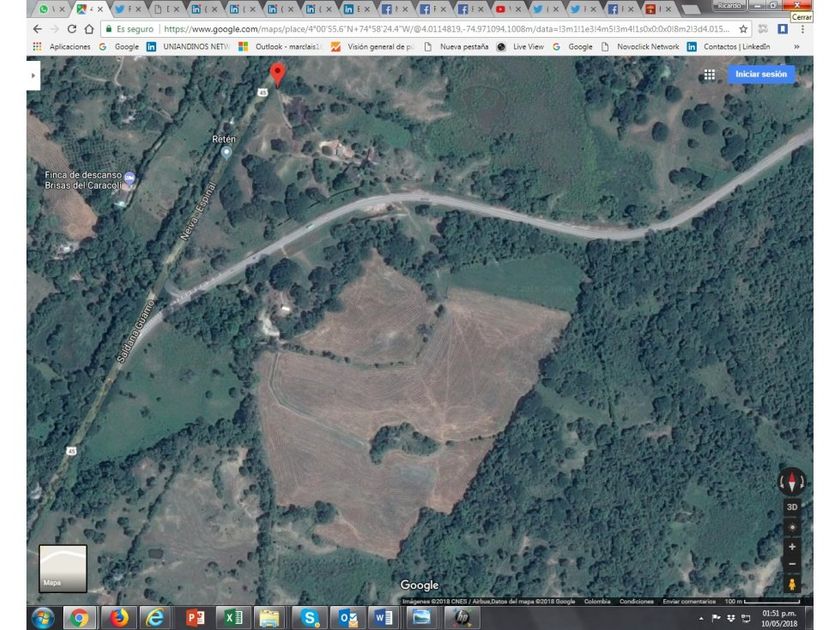Close the Google Maps tab
The width and height of the screenshot is (840, 630).
(100, 9)
